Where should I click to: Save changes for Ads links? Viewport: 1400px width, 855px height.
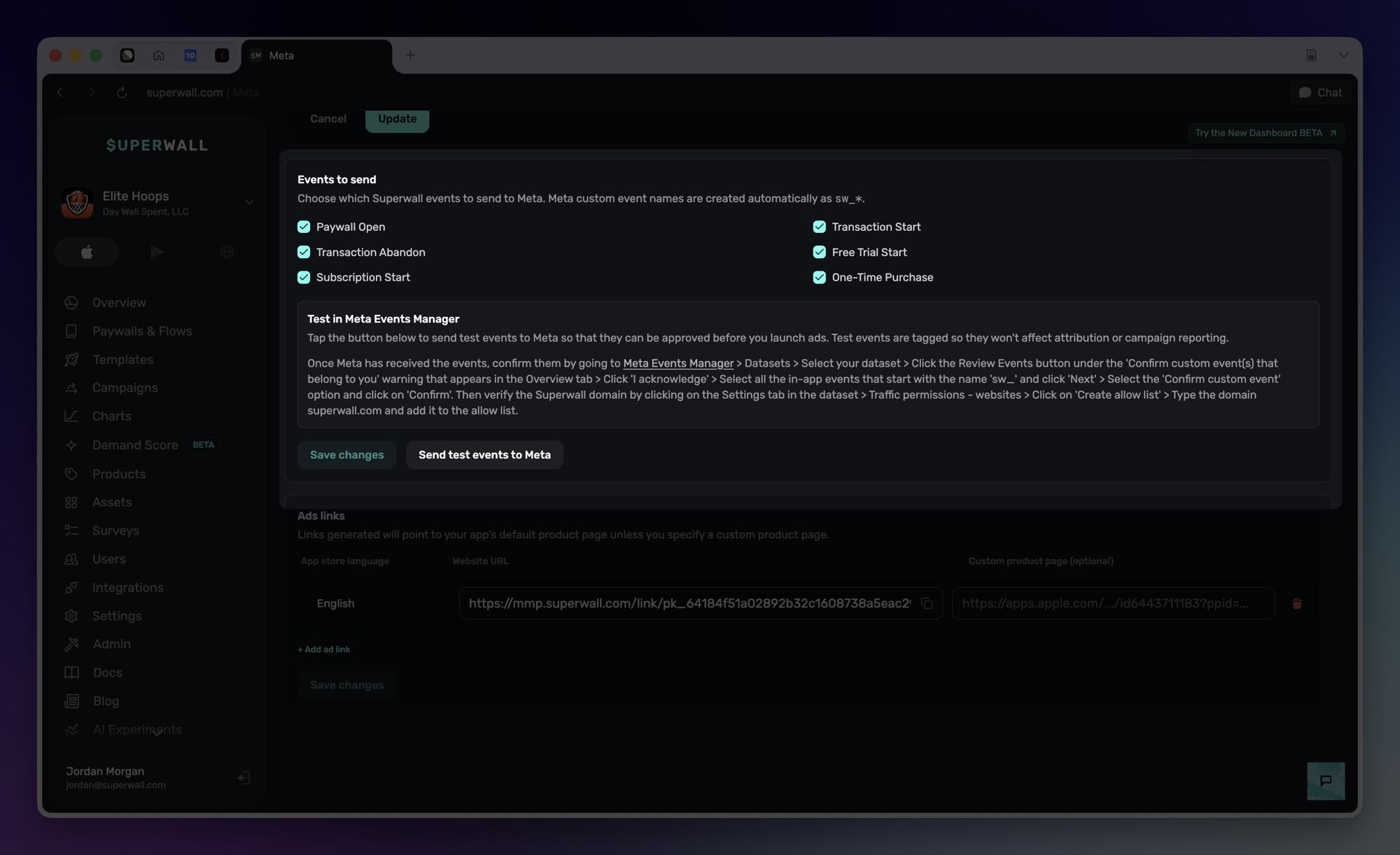click(346, 685)
